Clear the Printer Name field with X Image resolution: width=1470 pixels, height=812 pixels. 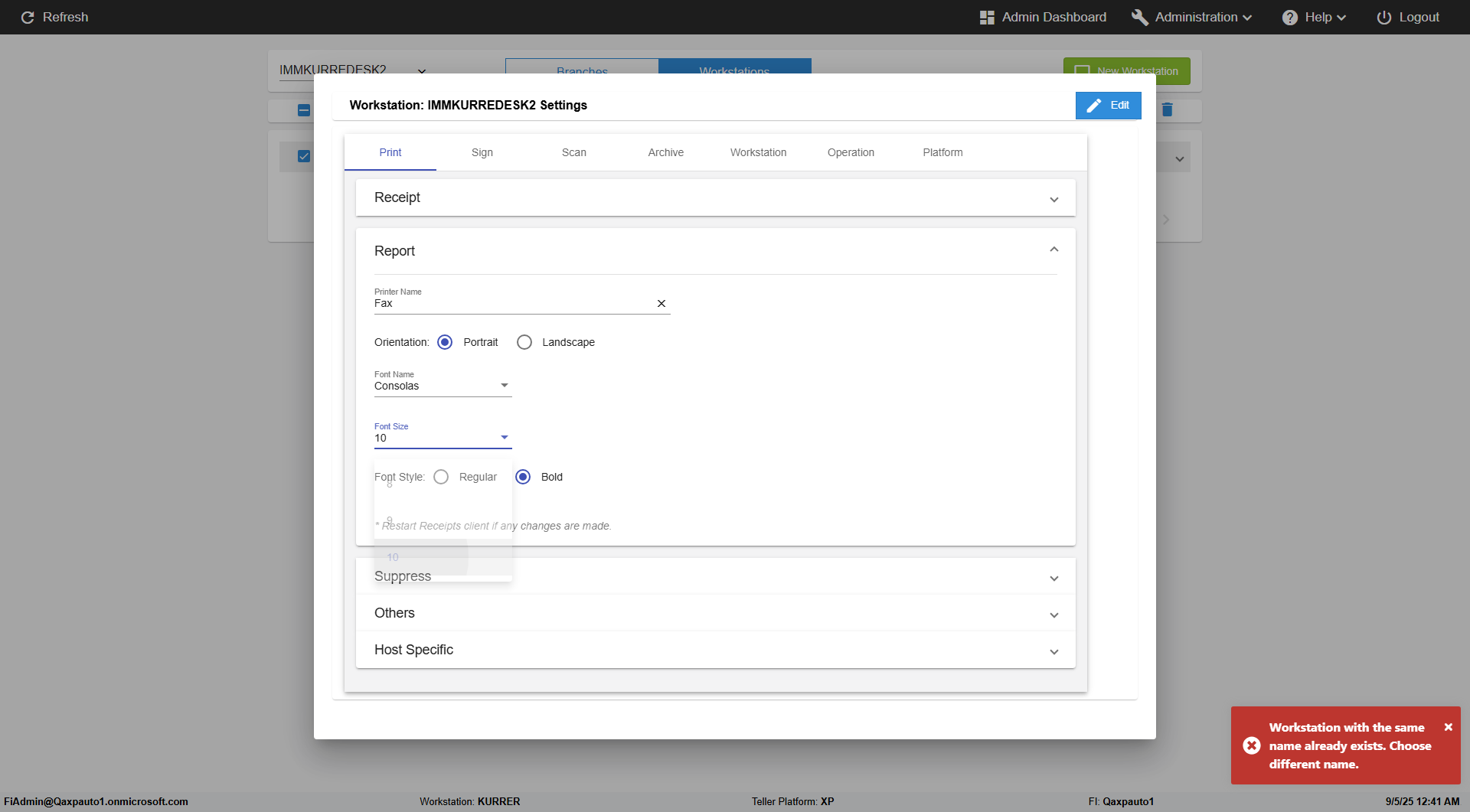(x=661, y=304)
